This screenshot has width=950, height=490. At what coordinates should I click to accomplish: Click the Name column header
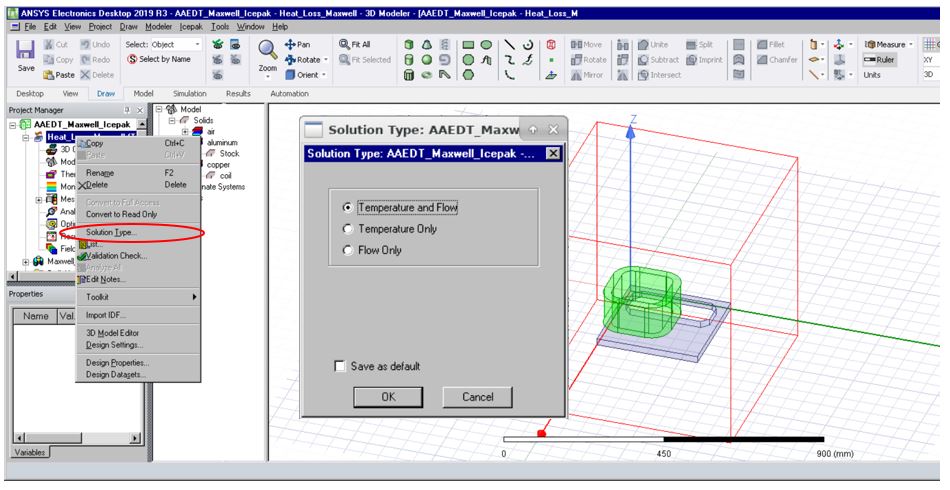(x=36, y=316)
